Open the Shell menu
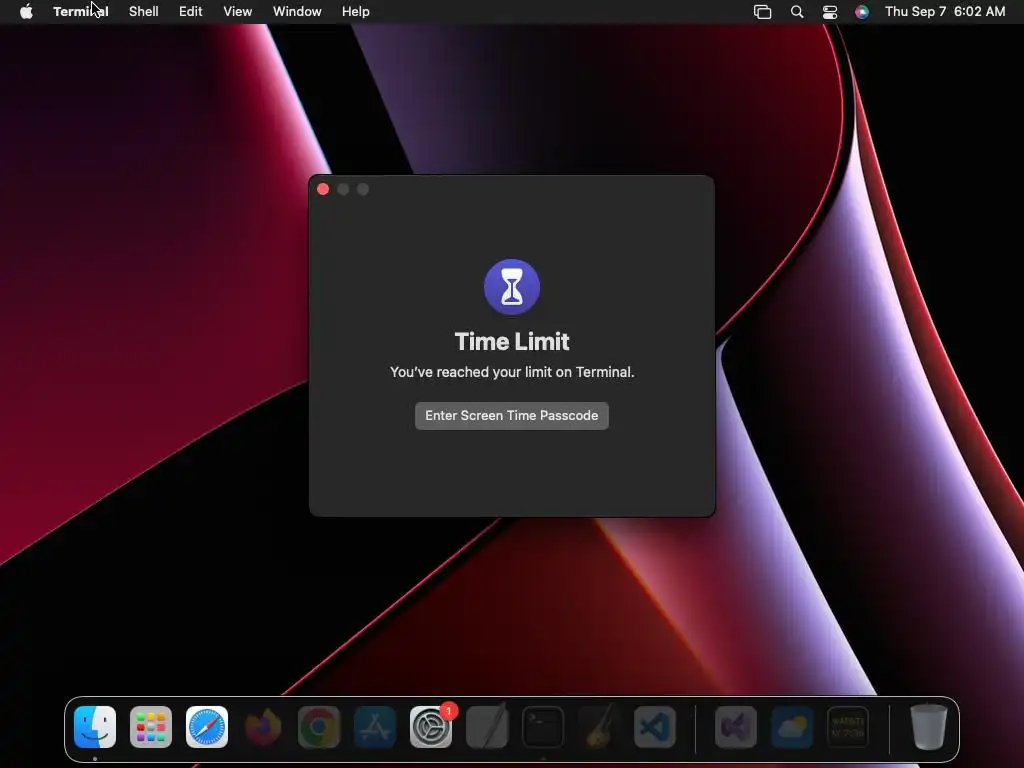The width and height of the screenshot is (1024, 768). [x=144, y=12]
